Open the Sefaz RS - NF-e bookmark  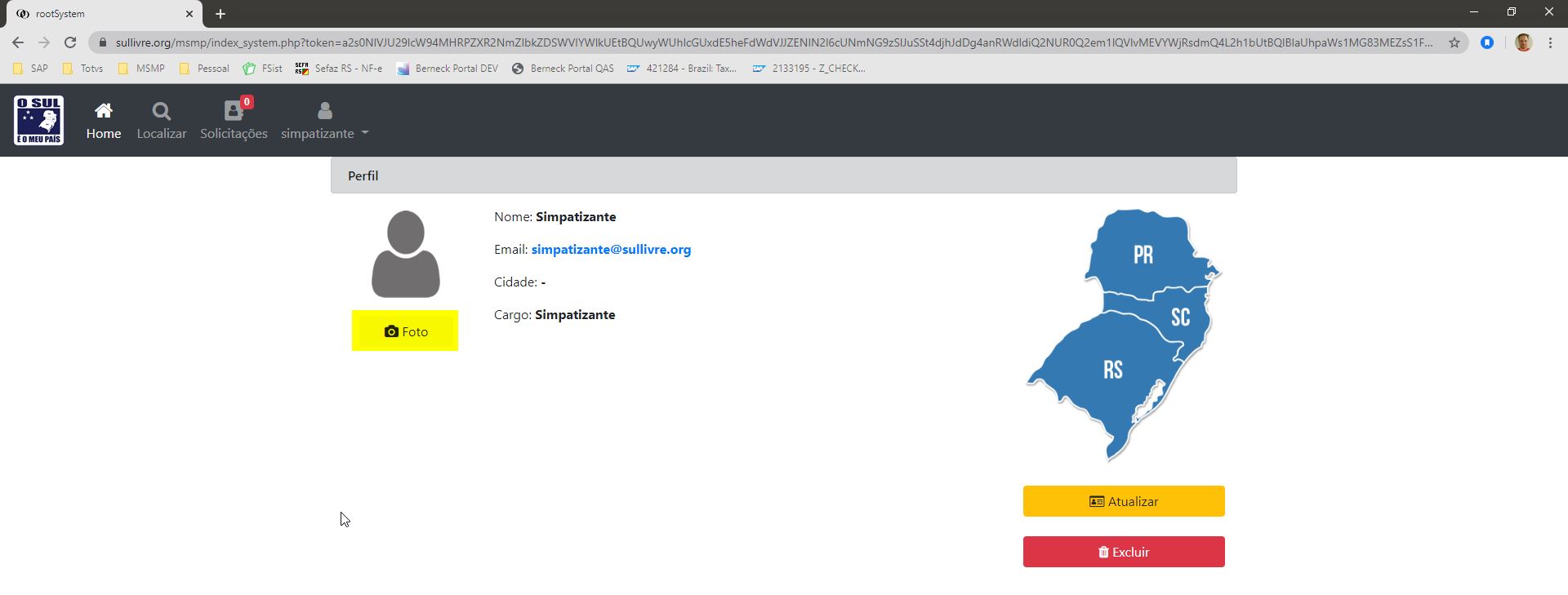coord(339,69)
